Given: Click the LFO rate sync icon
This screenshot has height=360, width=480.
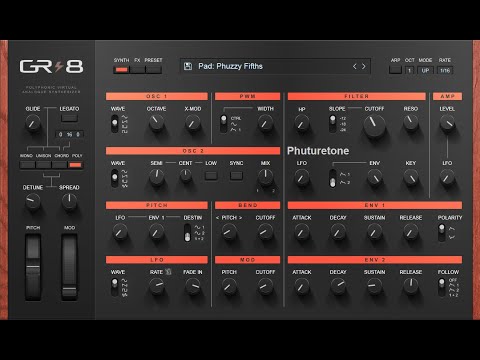Looking at the screenshot, I should click(168, 272).
